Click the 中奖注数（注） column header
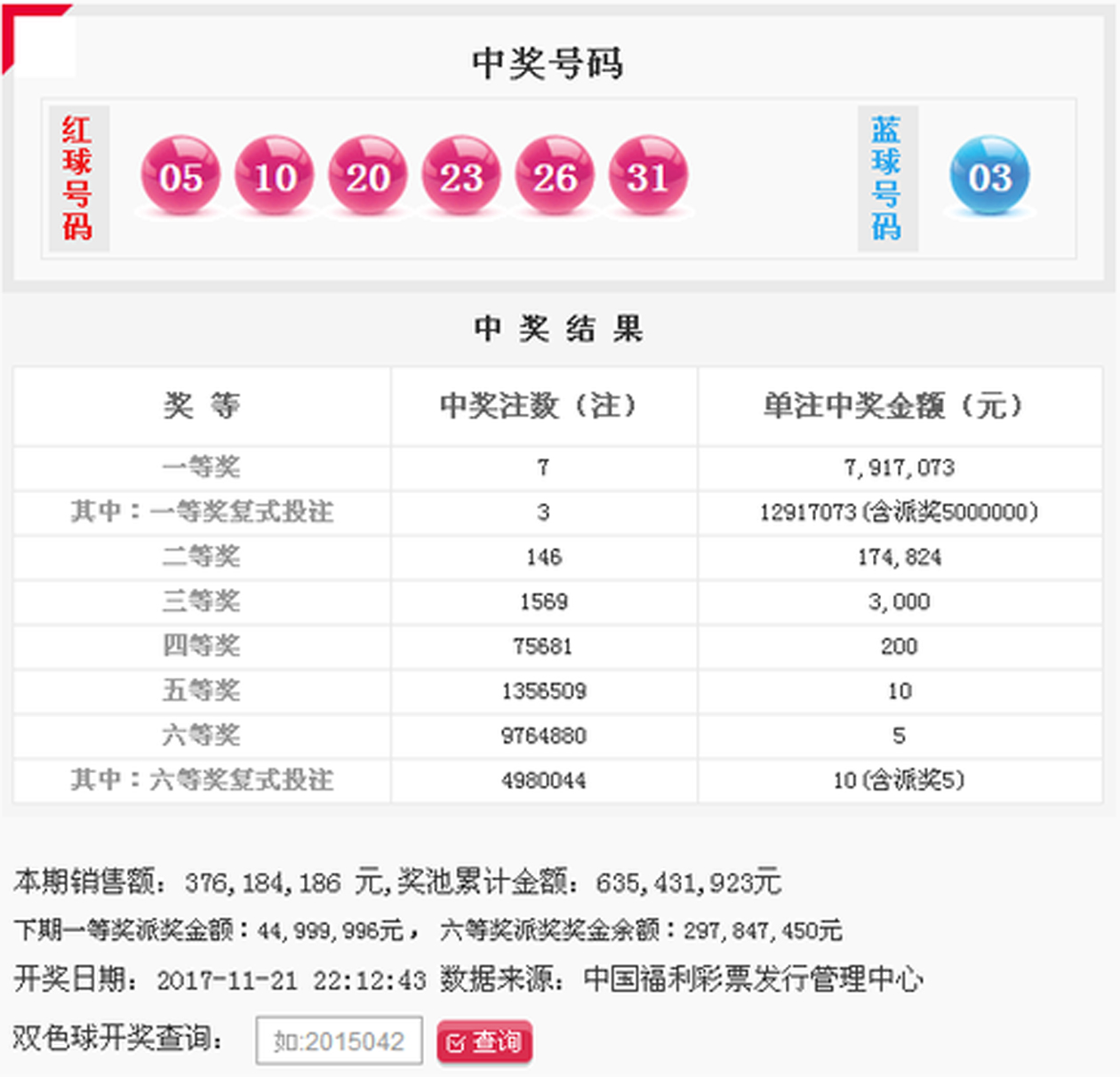This screenshot has height=1077, width=1120. pos(543,406)
